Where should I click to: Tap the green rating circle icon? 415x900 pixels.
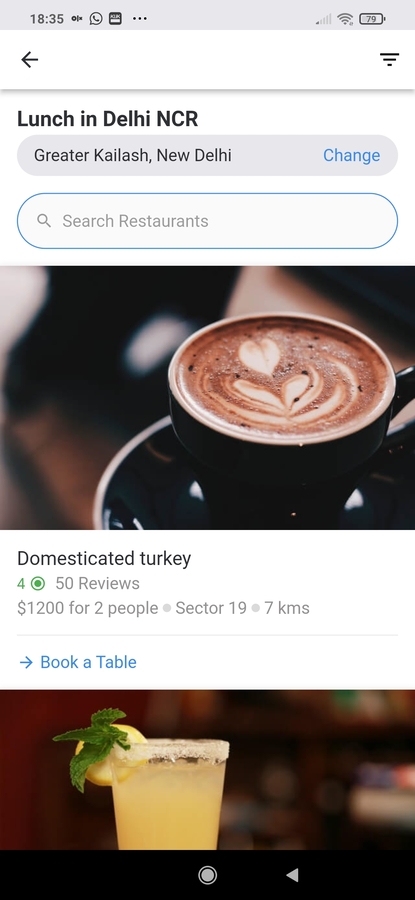point(38,584)
